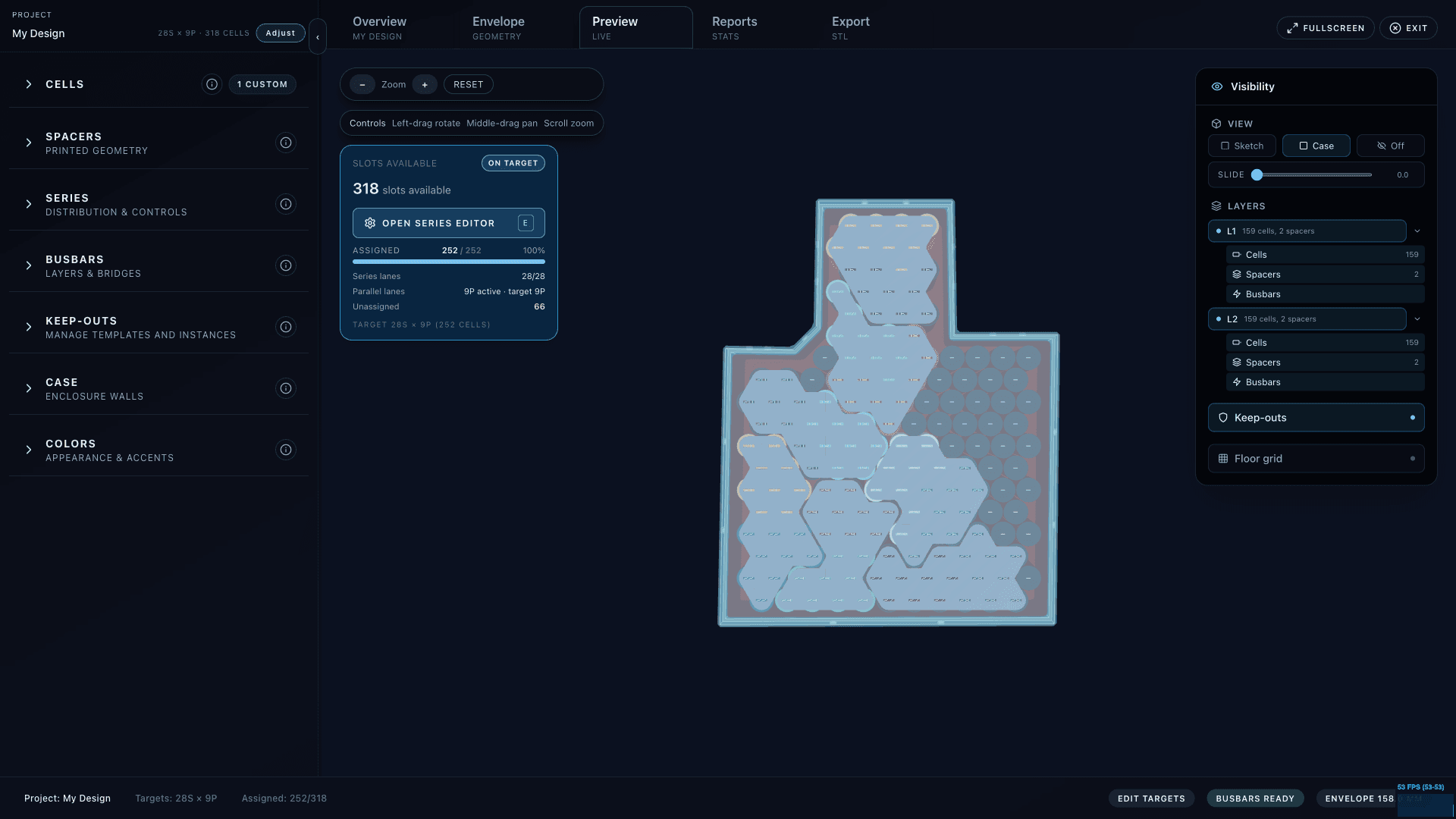Viewport: 1456px width, 819px height.
Task: Click the zoom in plus icon
Action: click(425, 85)
